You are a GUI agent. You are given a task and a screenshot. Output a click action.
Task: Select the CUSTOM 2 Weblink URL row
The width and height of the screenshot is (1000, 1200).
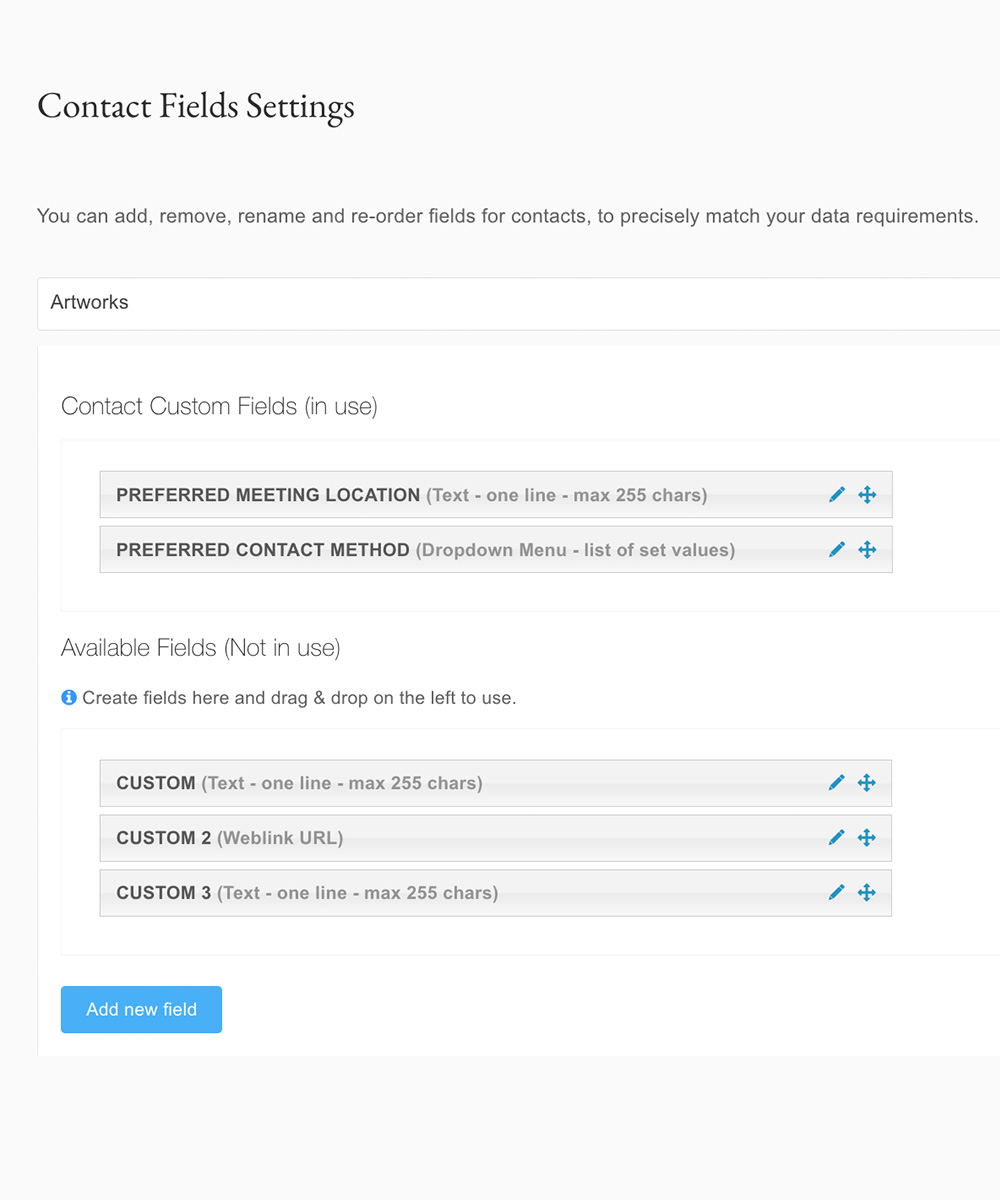click(496, 838)
